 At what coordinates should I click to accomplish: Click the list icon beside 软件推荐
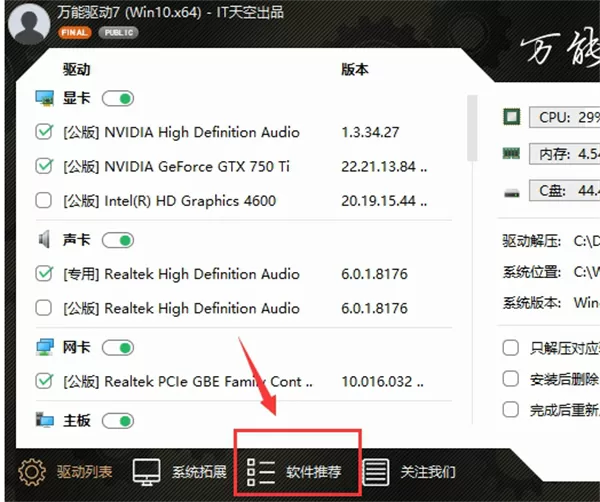261,472
